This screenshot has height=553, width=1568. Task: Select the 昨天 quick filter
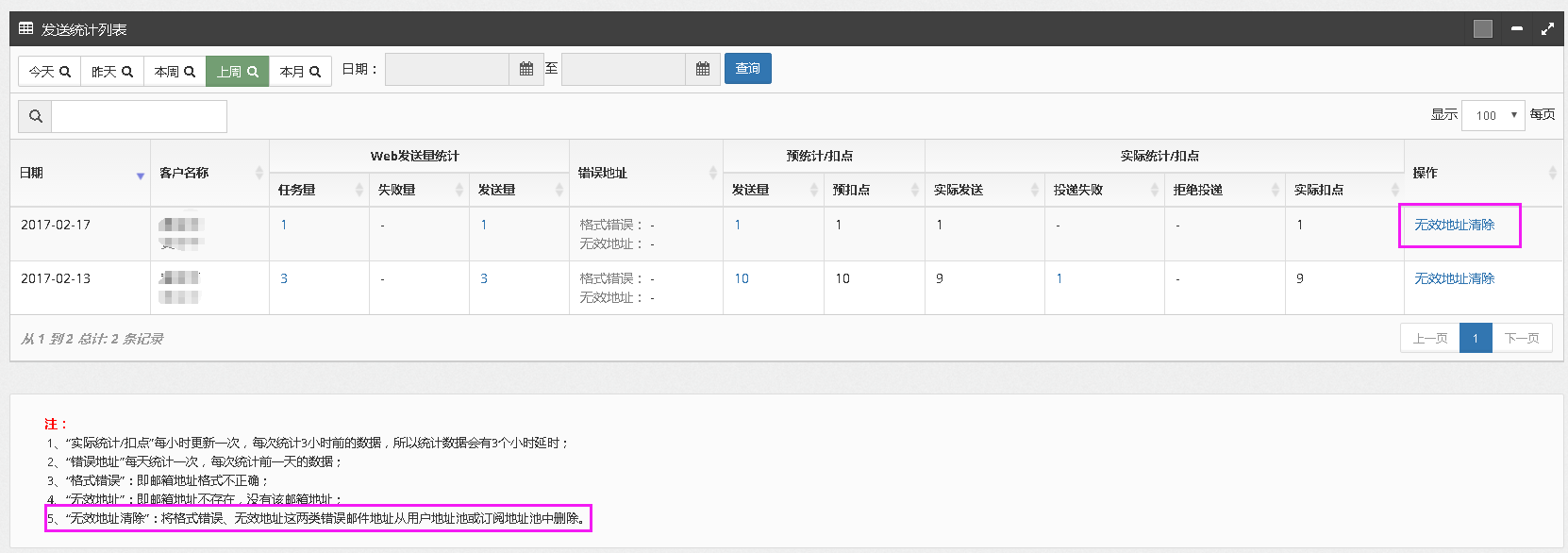click(x=112, y=72)
